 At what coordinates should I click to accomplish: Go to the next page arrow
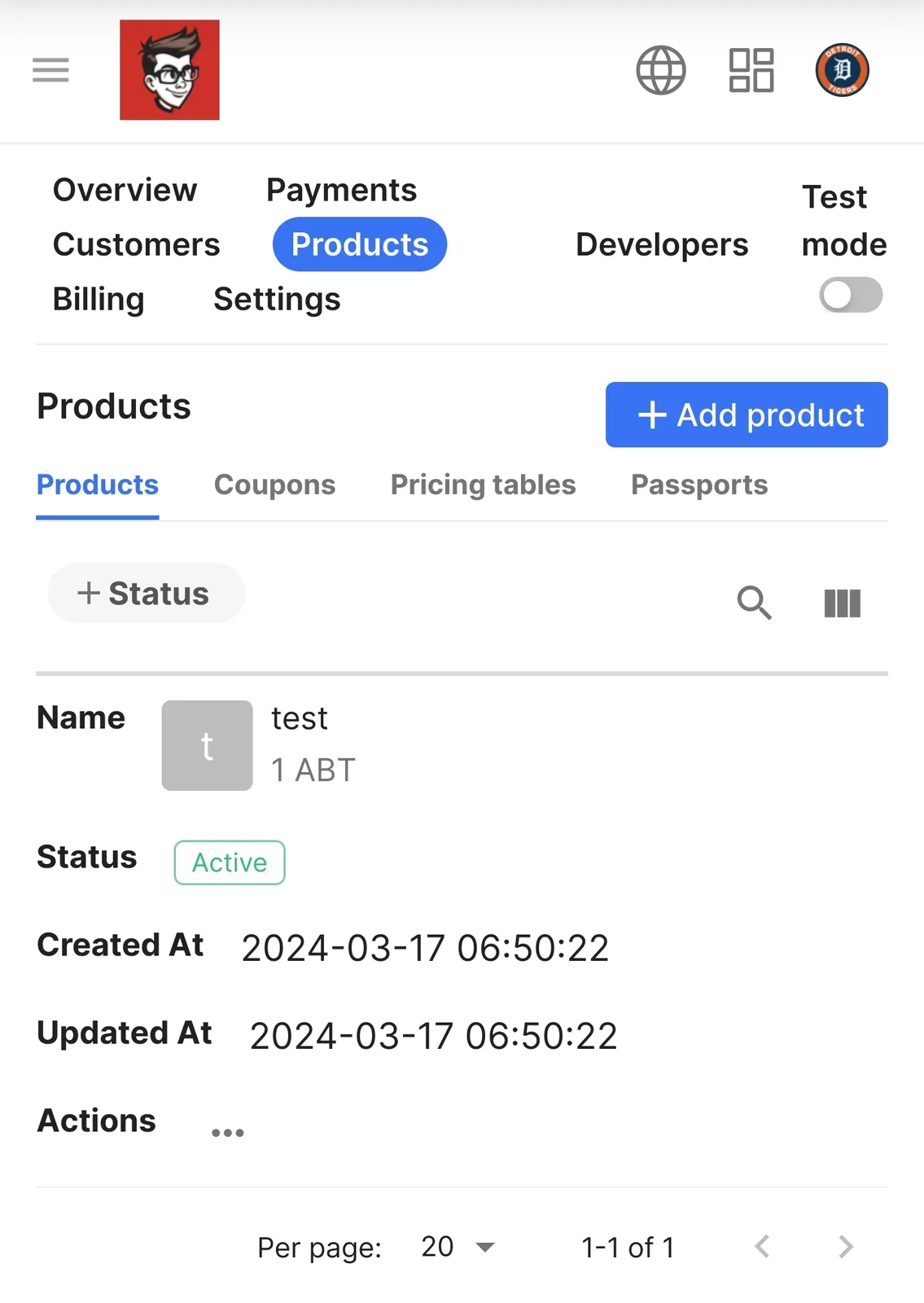pyautogui.click(x=846, y=1247)
